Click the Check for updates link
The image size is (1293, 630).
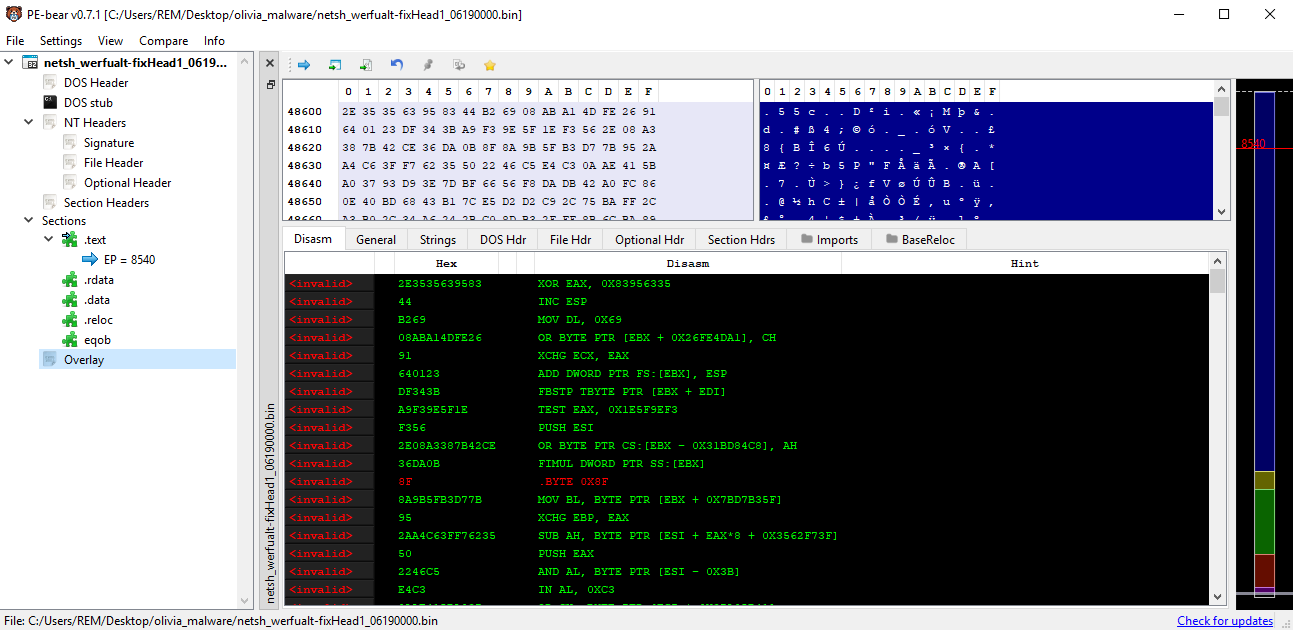click(1224, 621)
